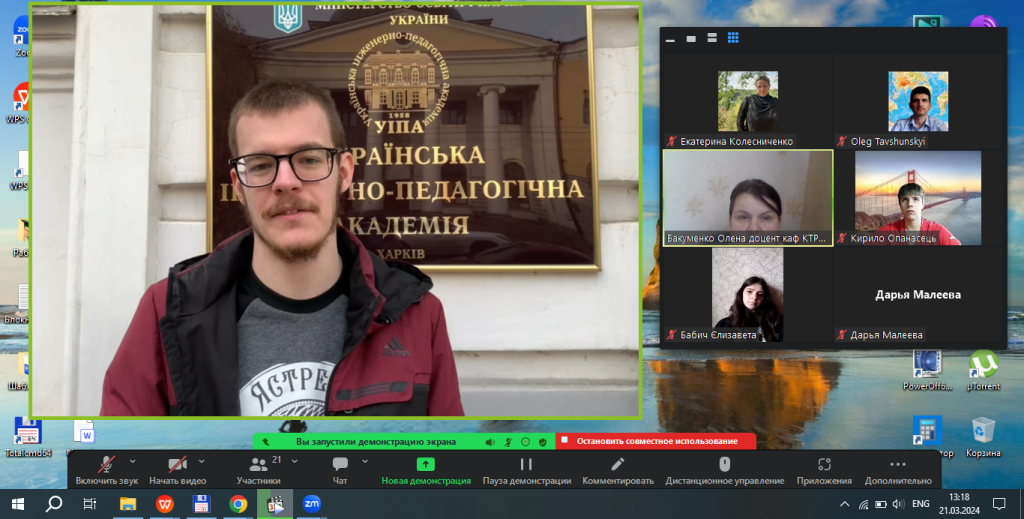This screenshot has width=1024, height=519.
Task: Open taskbar search magnifier
Action: (54, 504)
